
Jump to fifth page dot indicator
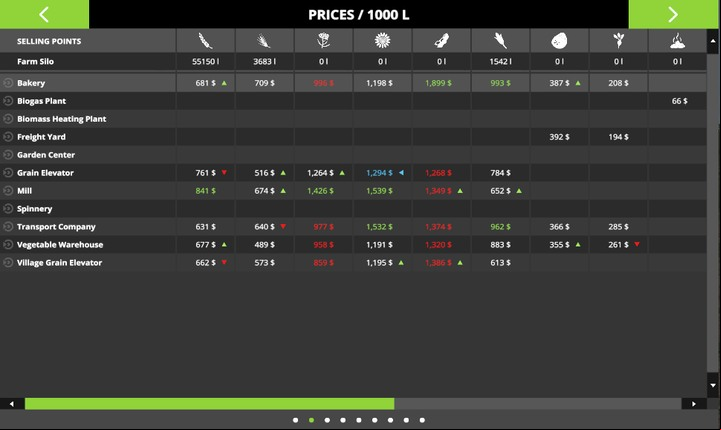coord(359,420)
